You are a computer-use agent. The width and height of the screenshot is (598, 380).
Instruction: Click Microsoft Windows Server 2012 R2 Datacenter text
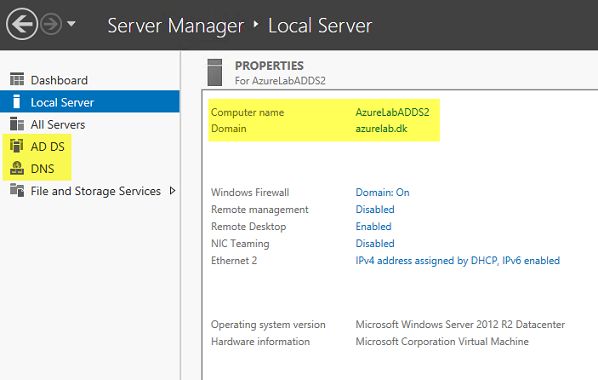pos(460,324)
